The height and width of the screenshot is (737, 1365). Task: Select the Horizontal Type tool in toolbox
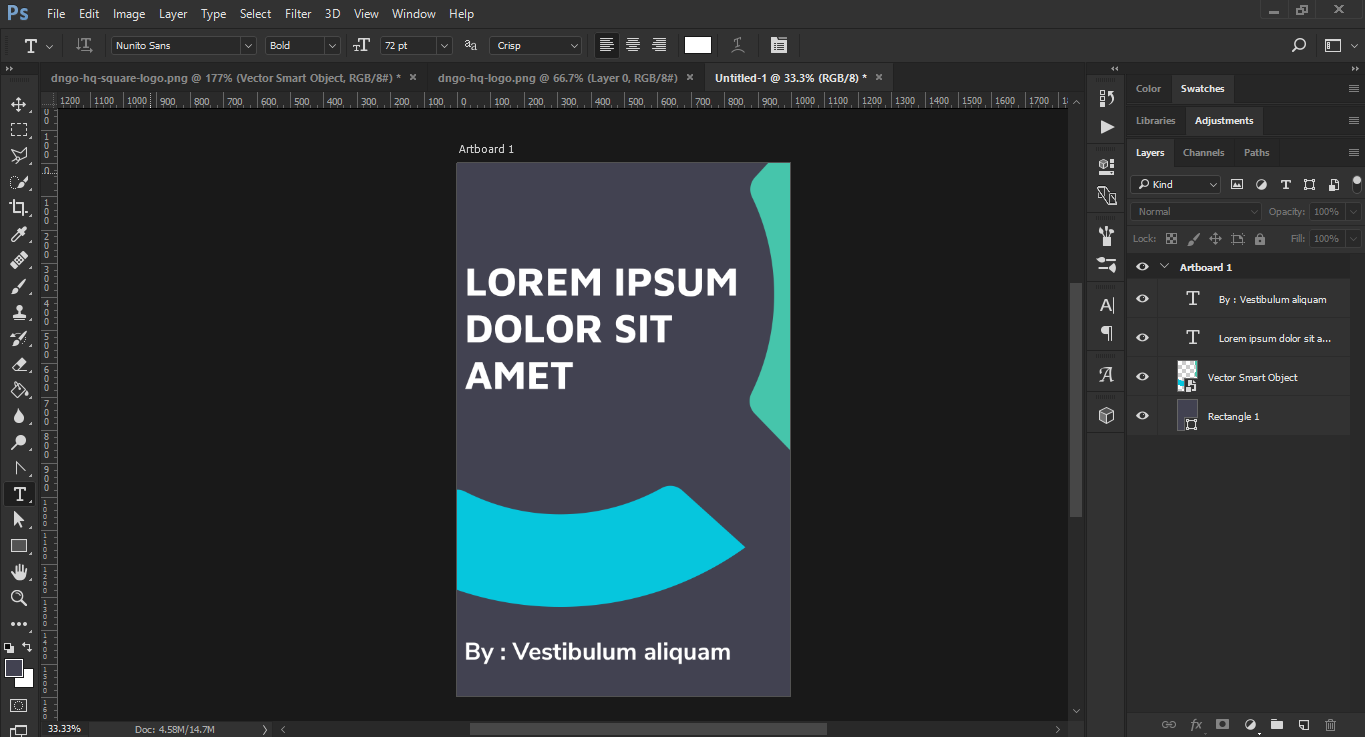click(x=19, y=494)
